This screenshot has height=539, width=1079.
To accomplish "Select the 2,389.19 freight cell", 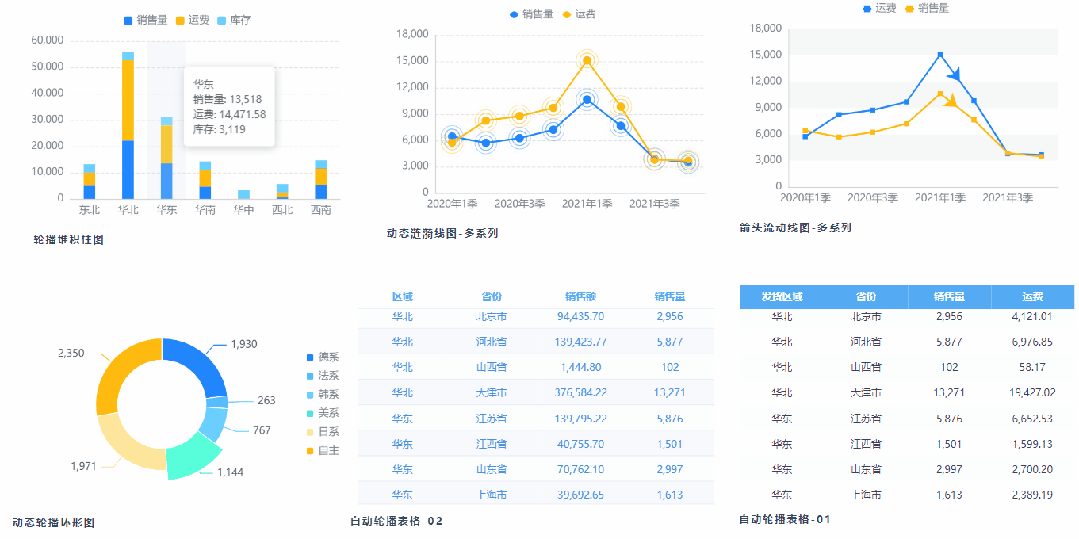I will tap(1033, 495).
